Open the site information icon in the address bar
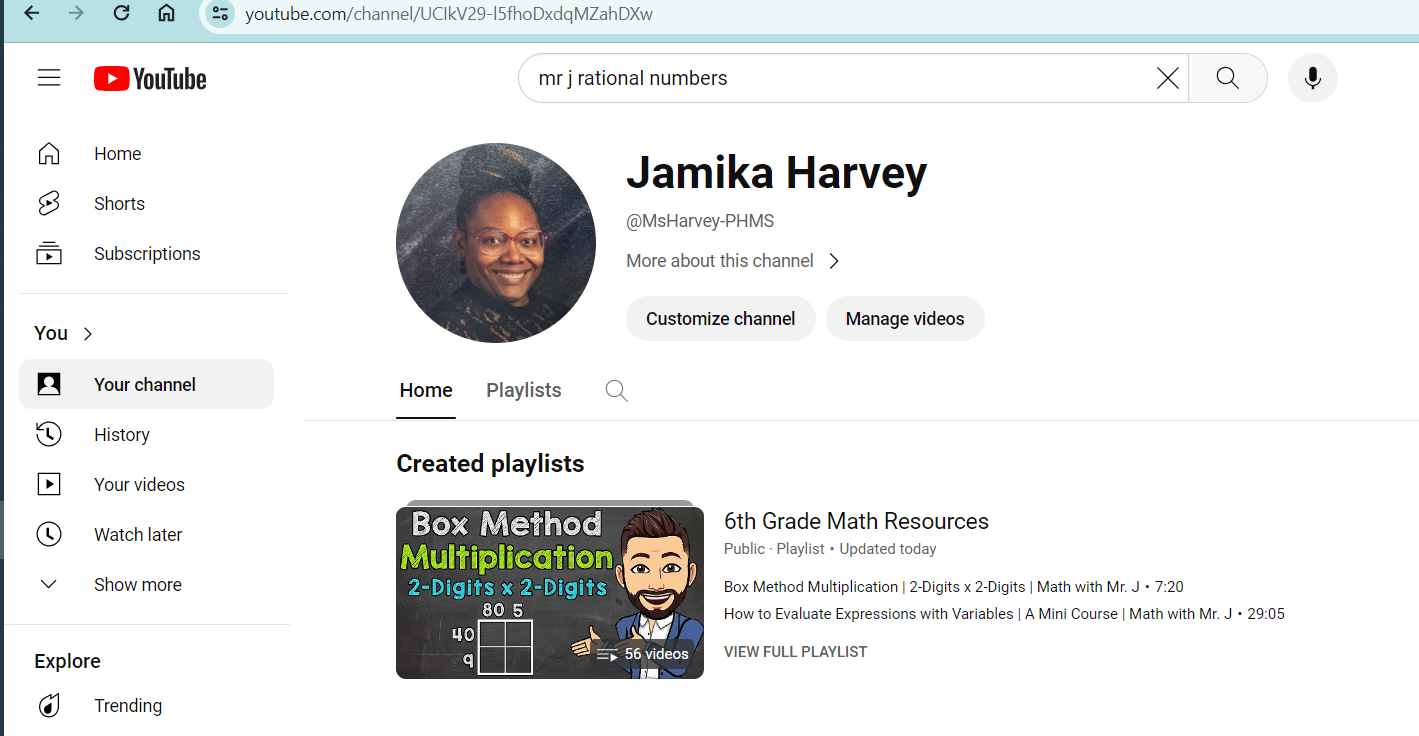Screen dimensions: 1419x736 (221, 14)
